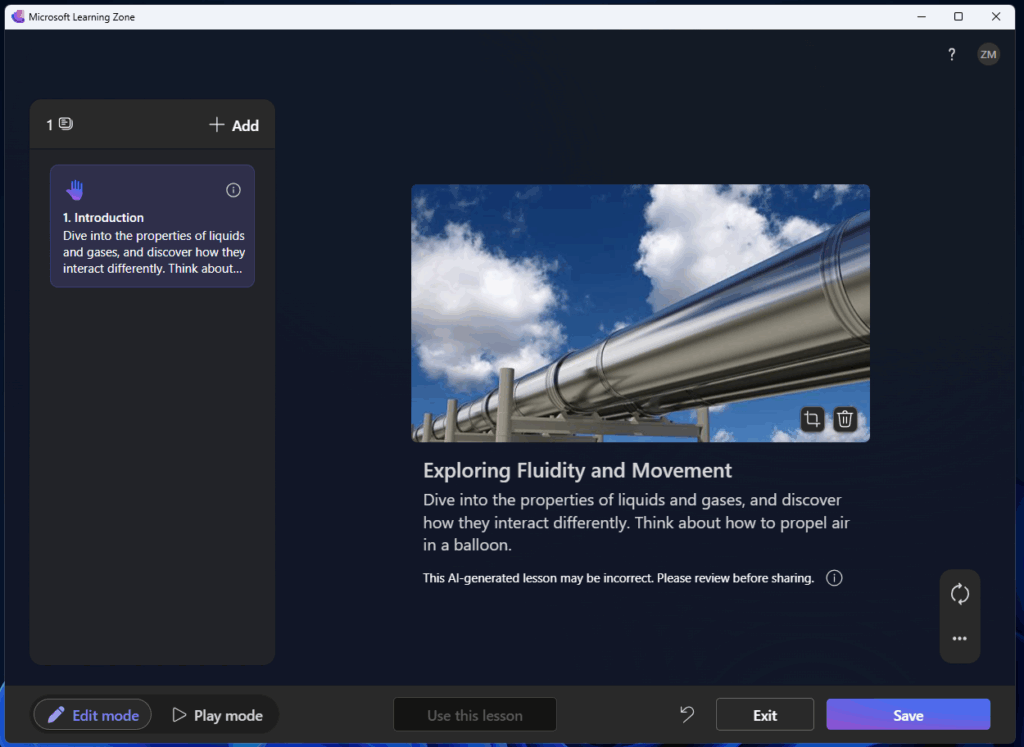Save the lesson

908,715
